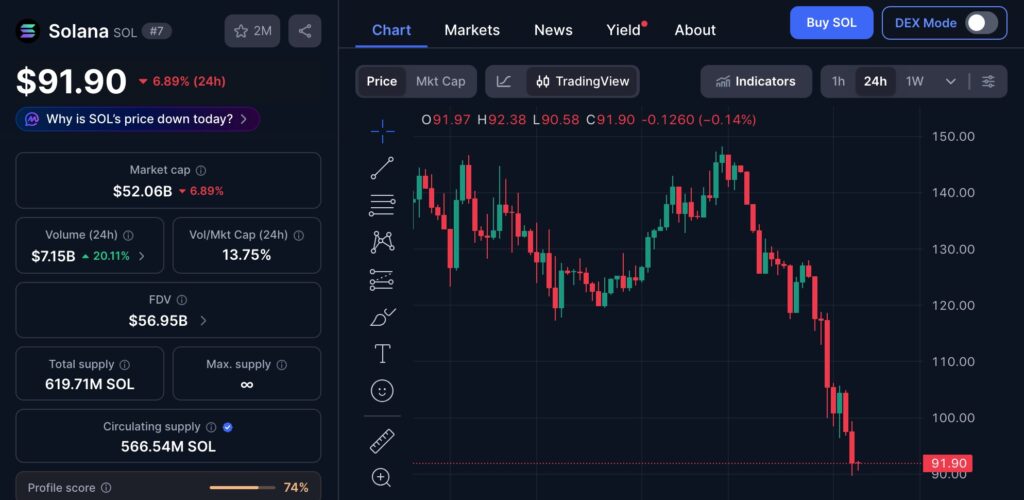
Task: Switch to the News tab
Action: (x=553, y=30)
